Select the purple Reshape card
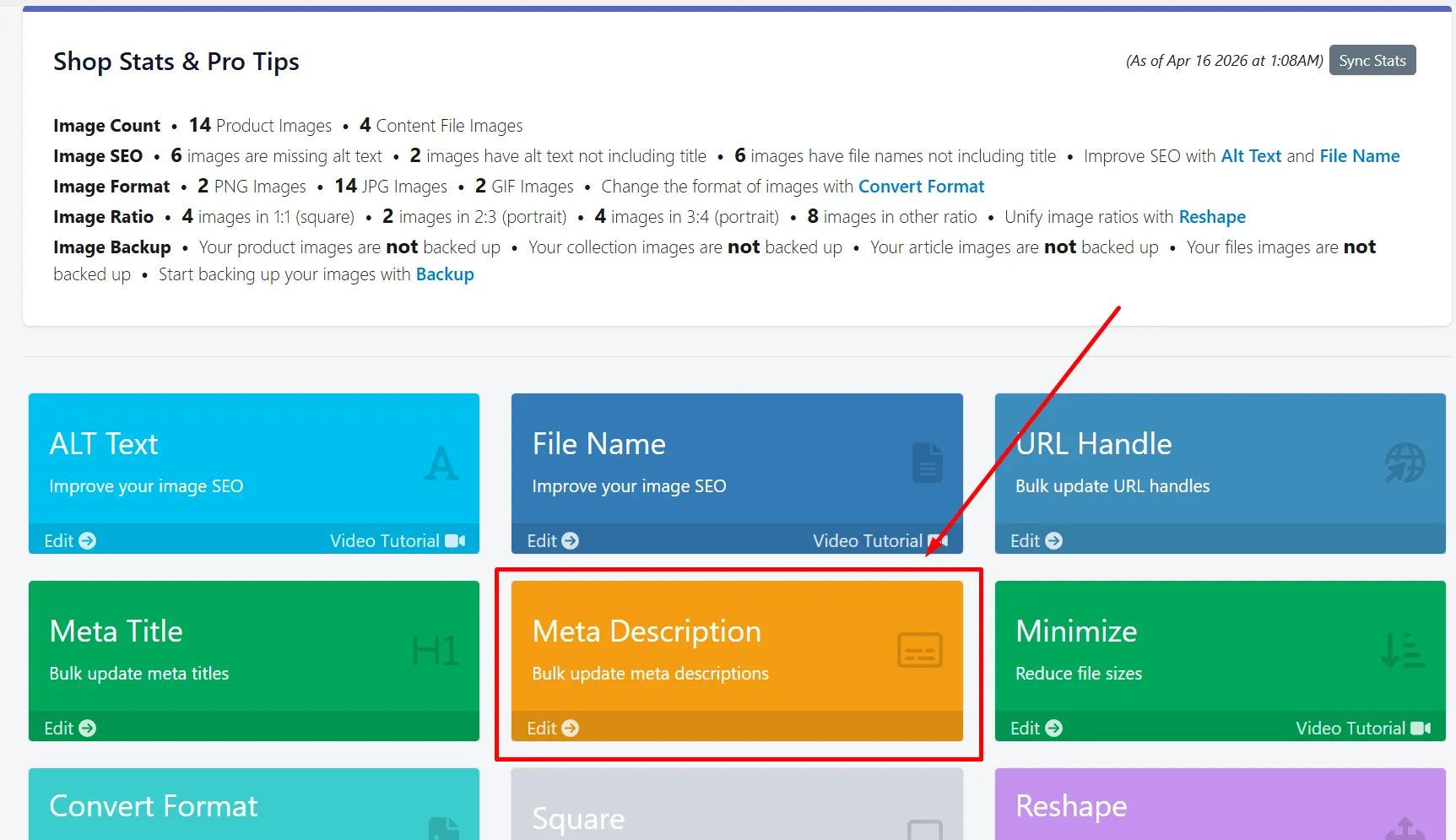Viewport: 1456px width, 840px height. pos(1220,804)
